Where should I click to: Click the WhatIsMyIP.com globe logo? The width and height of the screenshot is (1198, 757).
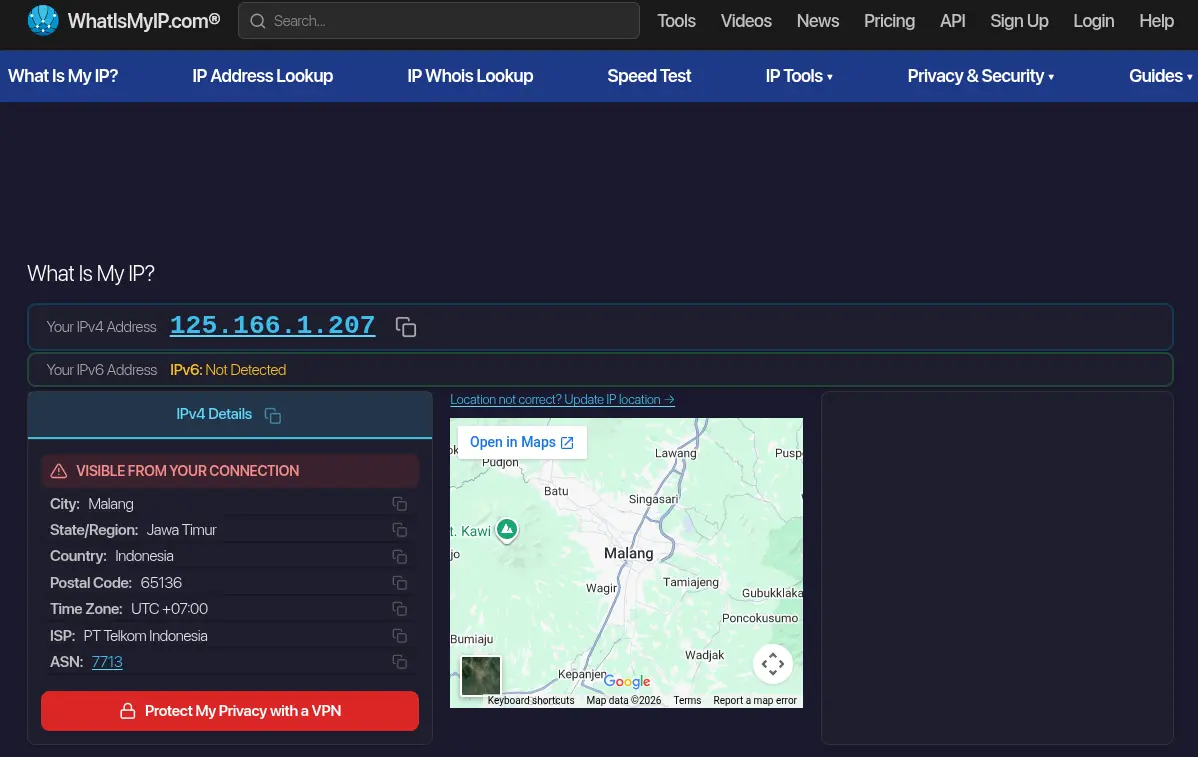[x=43, y=21]
